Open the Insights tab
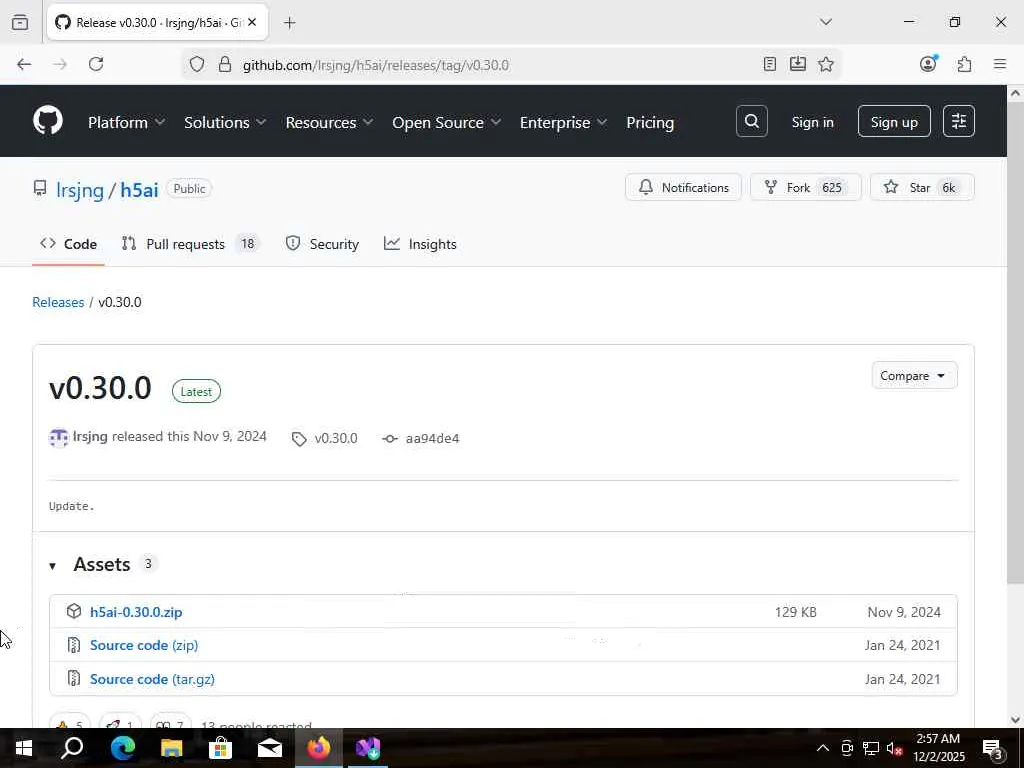The width and height of the screenshot is (1024, 768). point(421,244)
